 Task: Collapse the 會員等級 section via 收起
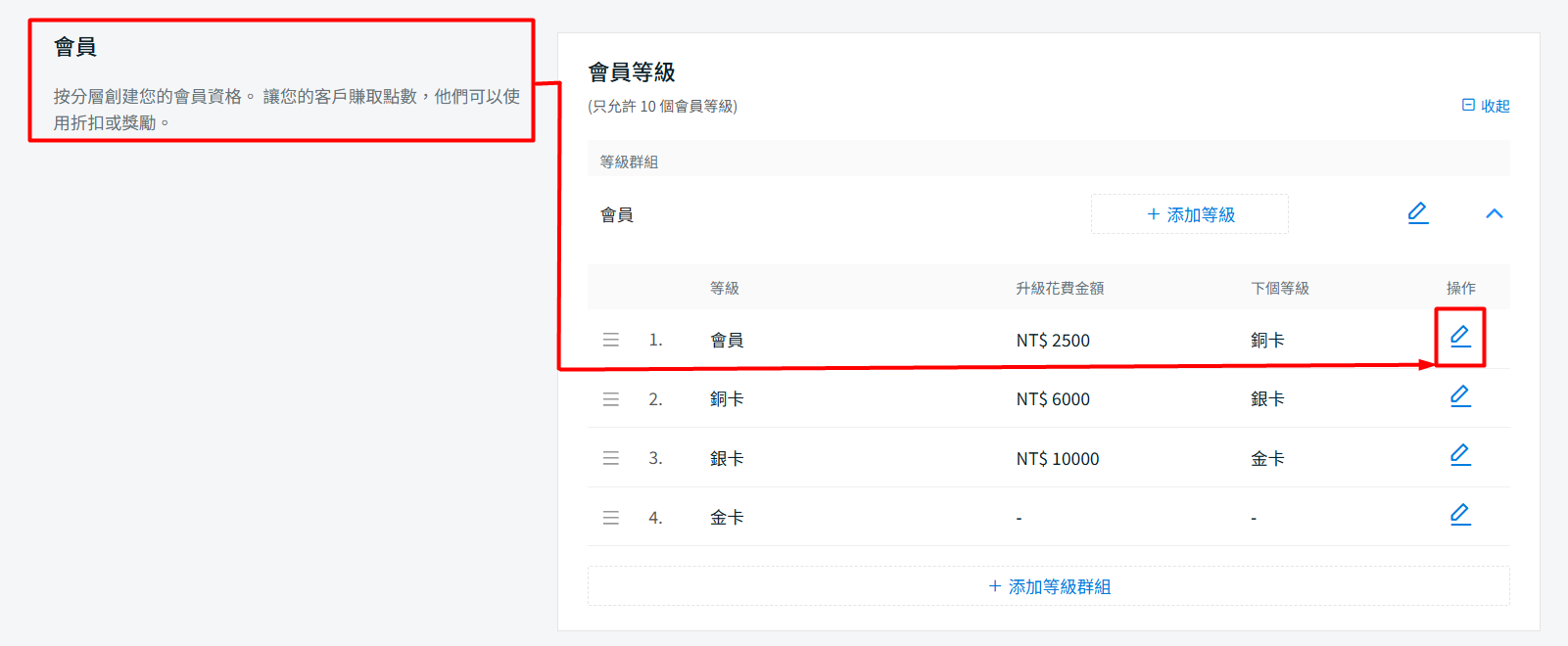pyautogui.click(x=1486, y=106)
